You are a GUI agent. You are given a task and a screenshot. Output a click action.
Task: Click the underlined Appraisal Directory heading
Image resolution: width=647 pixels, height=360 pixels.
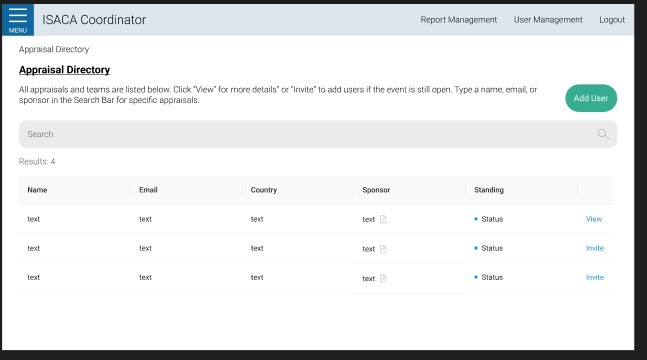pyautogui.click(x=64, y=70)
